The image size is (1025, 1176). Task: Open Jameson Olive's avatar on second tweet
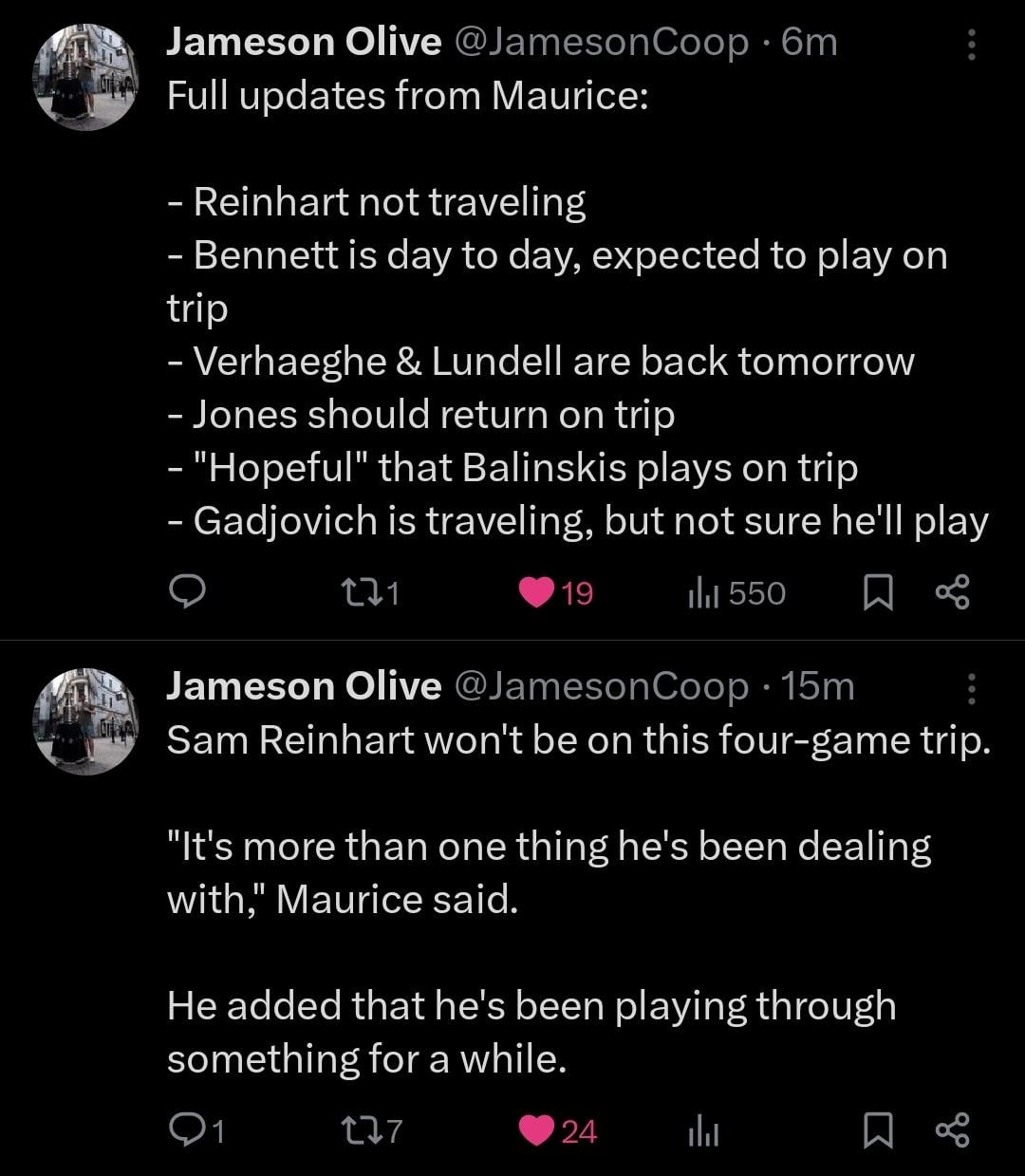pyautogui.click(x=86, y=721)
